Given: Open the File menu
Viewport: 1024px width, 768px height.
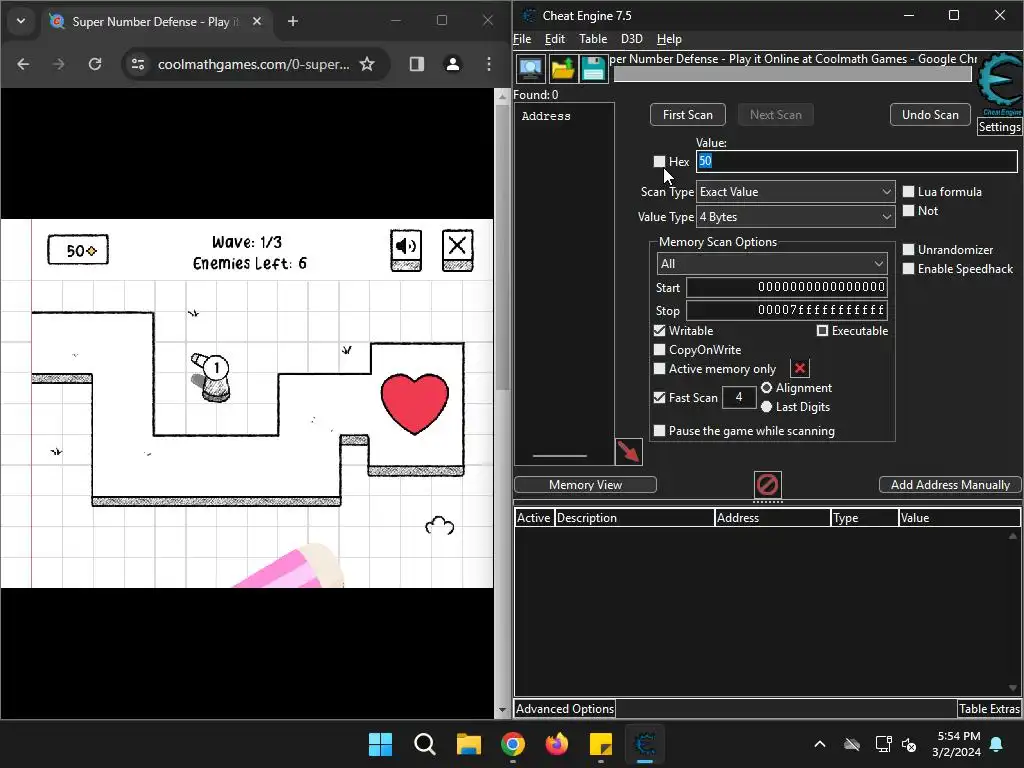Looking at the screenshot, I should click(522, 39).
